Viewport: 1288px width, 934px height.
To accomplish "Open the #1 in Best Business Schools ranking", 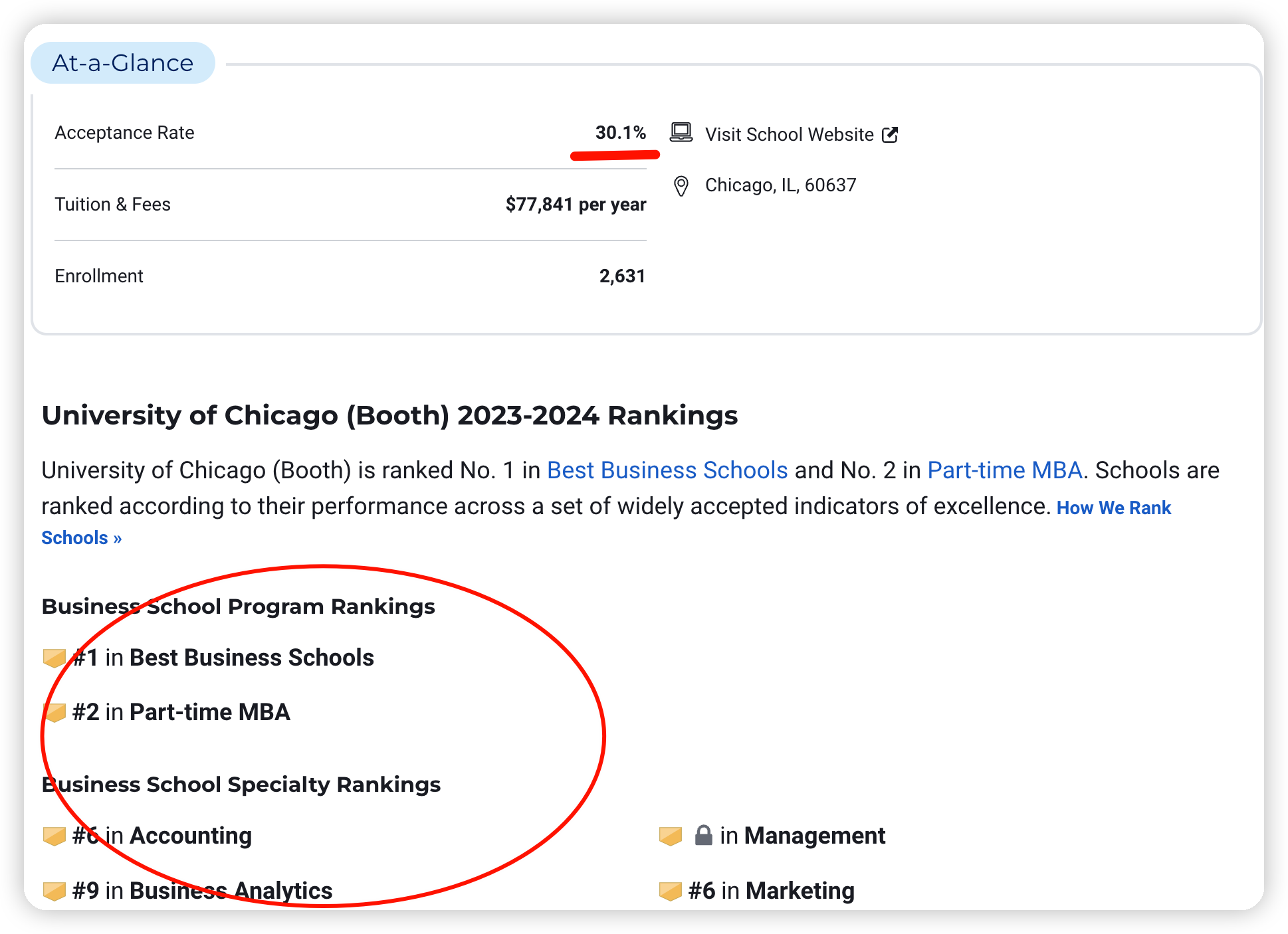I will [x=223, y=658].
